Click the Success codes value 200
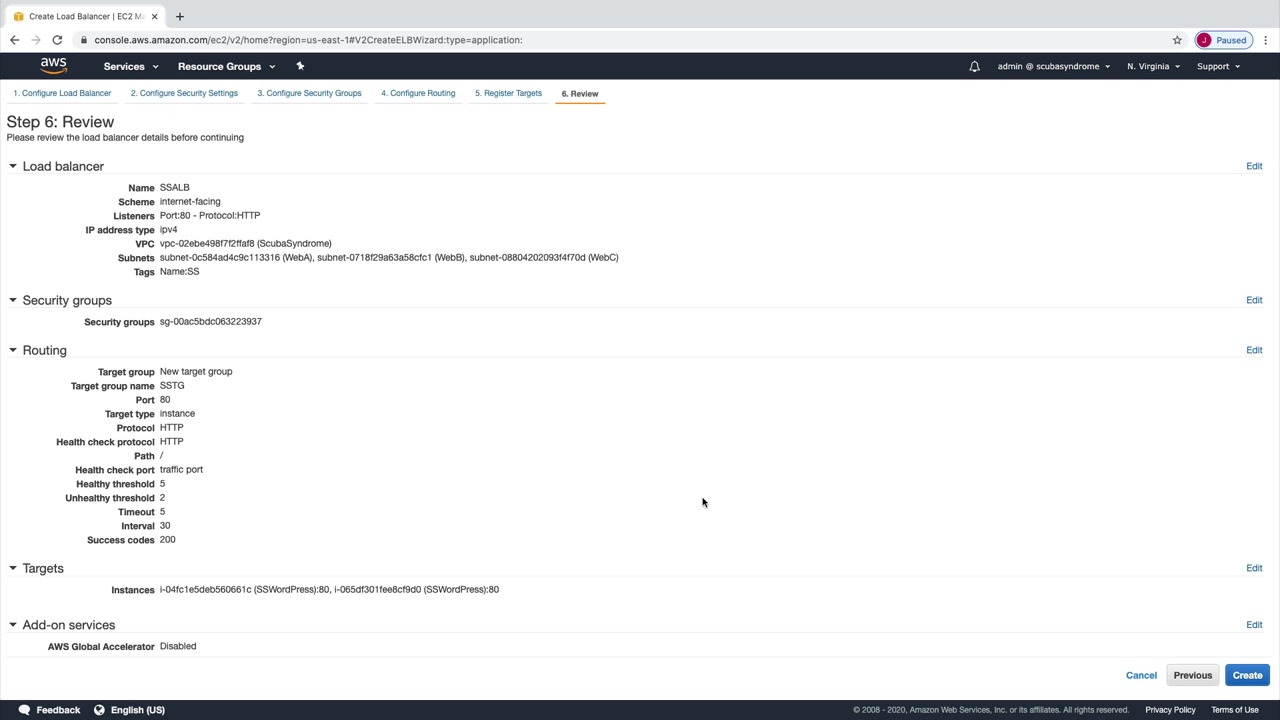The width and height of the screenshot is (1280, 720). coord(167,539)
